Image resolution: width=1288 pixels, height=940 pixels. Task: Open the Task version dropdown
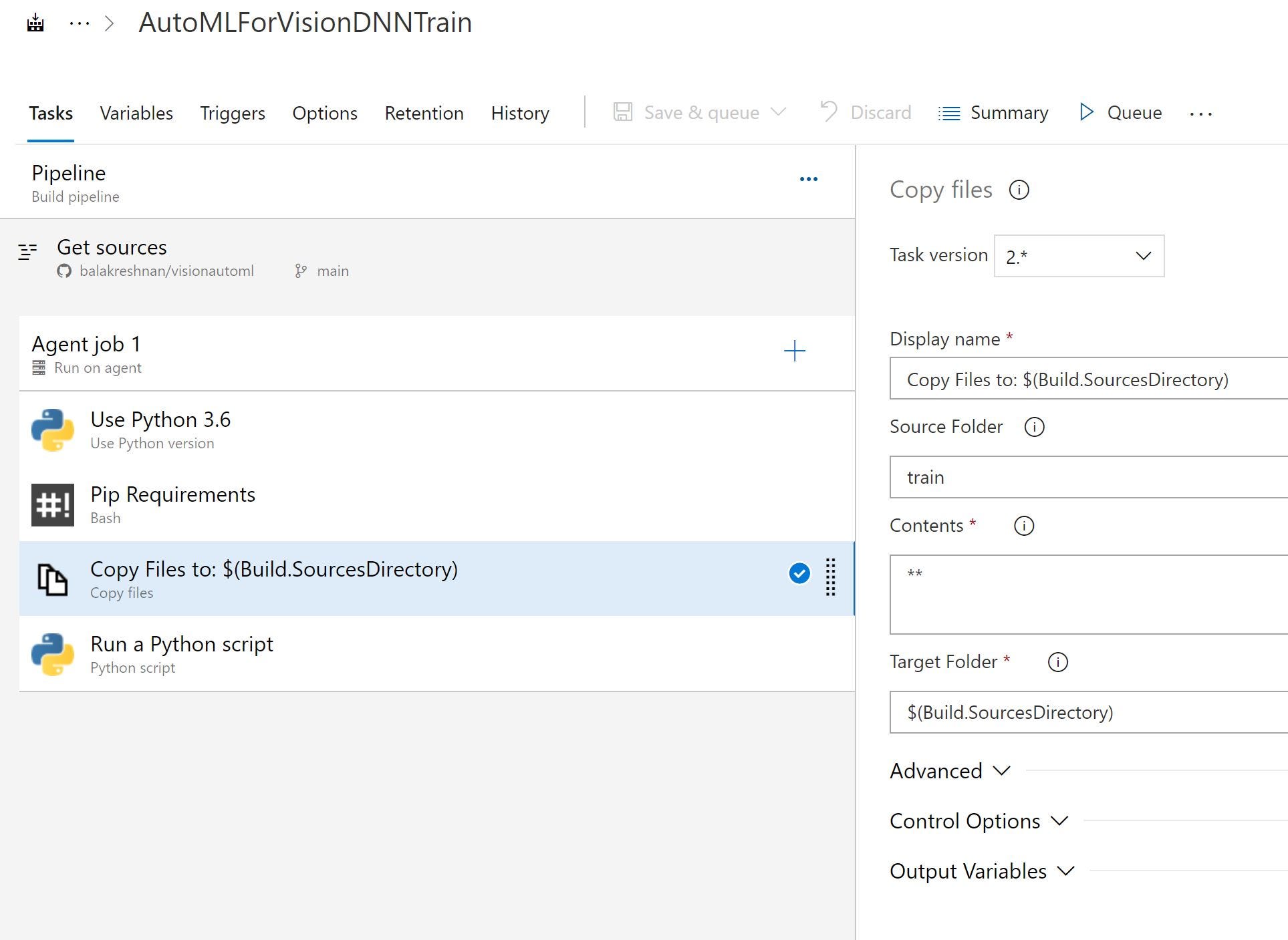1079,256
